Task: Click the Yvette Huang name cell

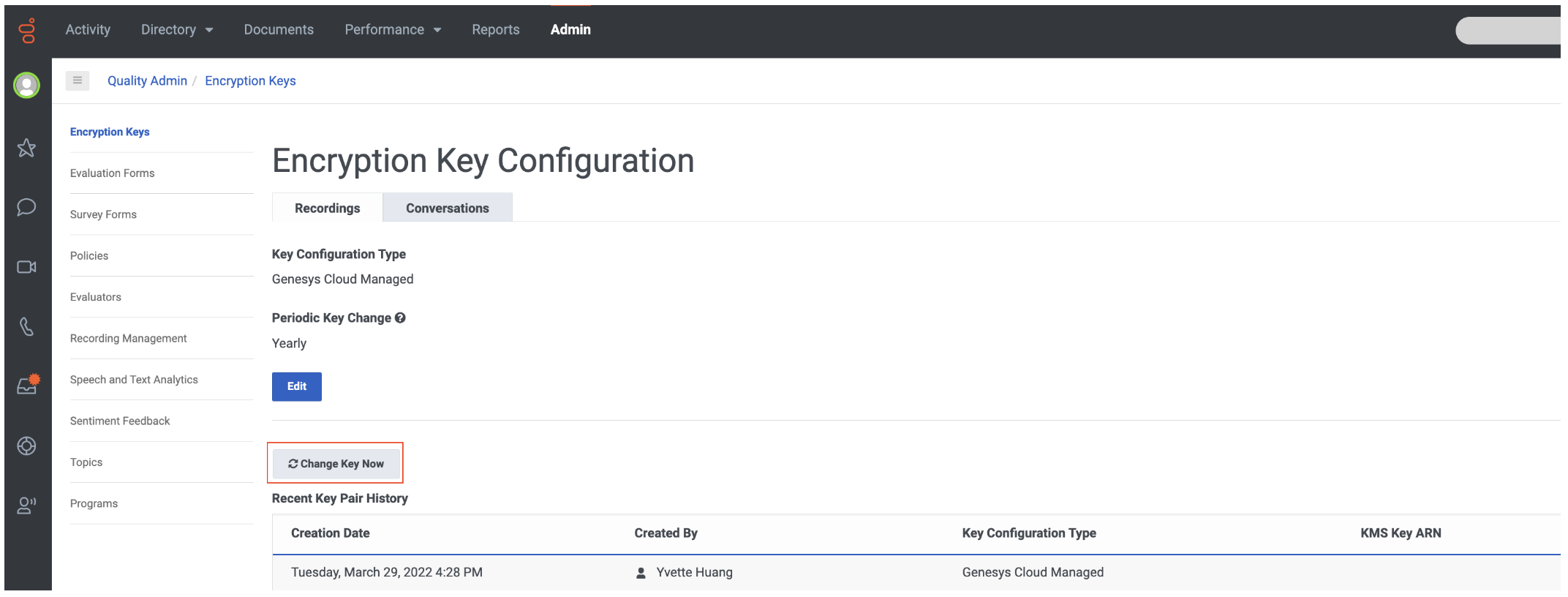Action: click(x=695, y=573)
